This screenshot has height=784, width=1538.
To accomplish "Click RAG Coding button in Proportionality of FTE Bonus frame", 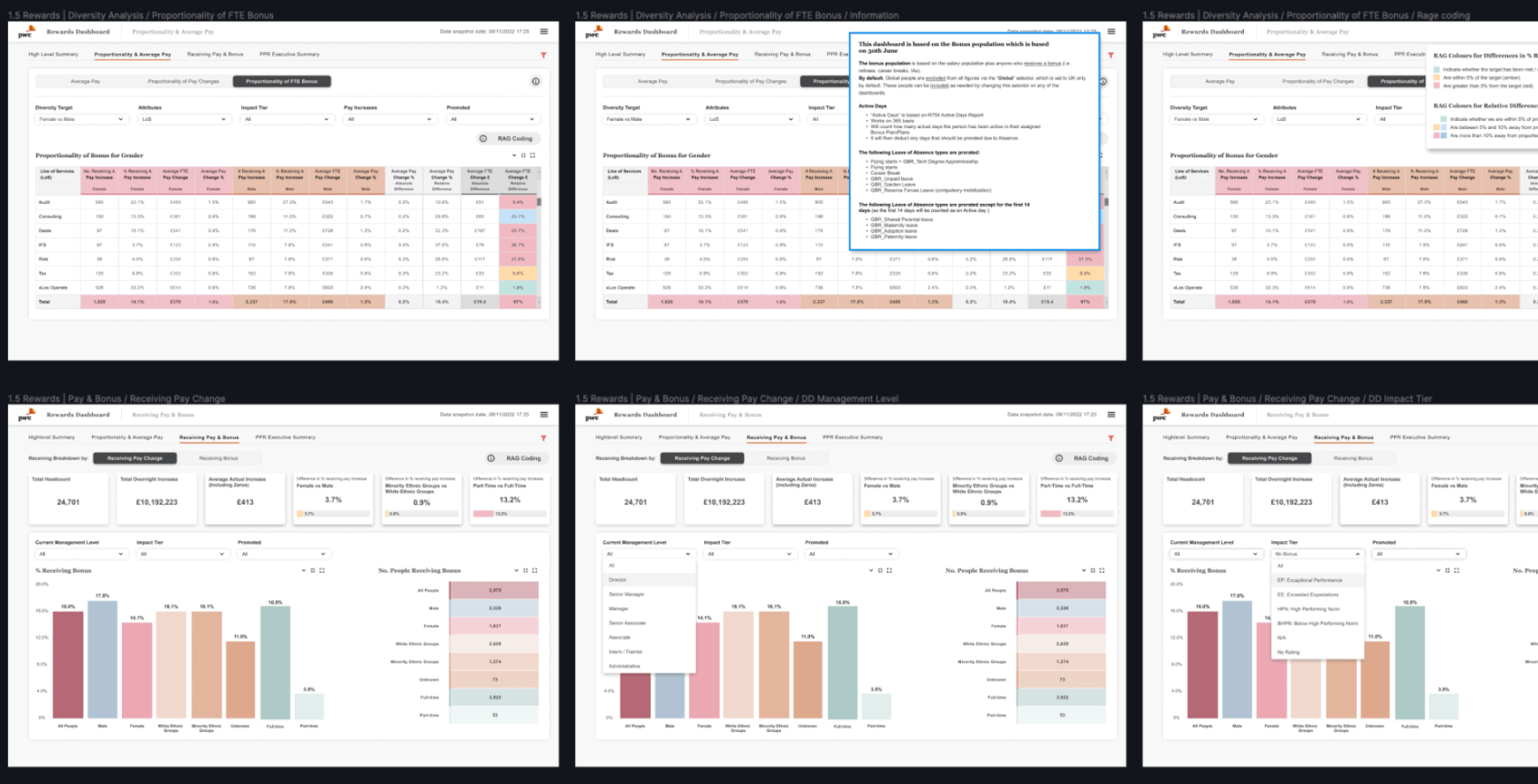I will pos(510,139).
